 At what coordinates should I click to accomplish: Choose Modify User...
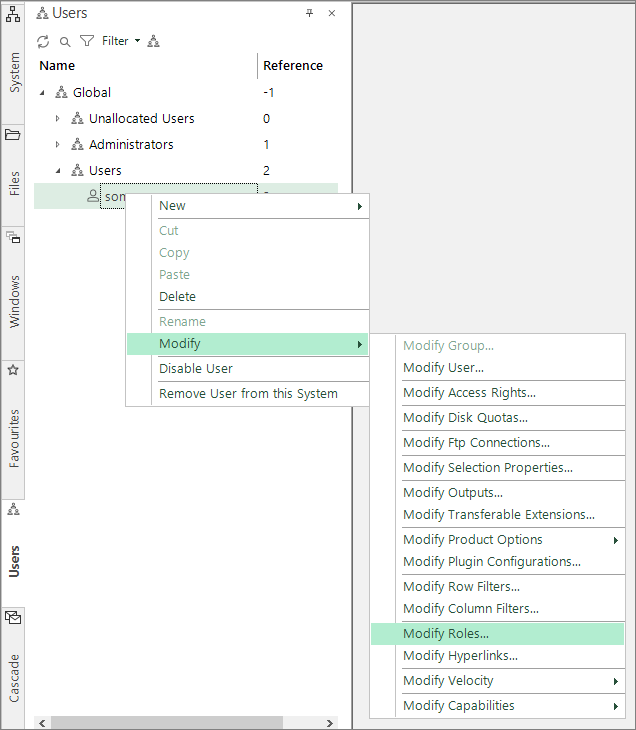[x=497, y=368]
